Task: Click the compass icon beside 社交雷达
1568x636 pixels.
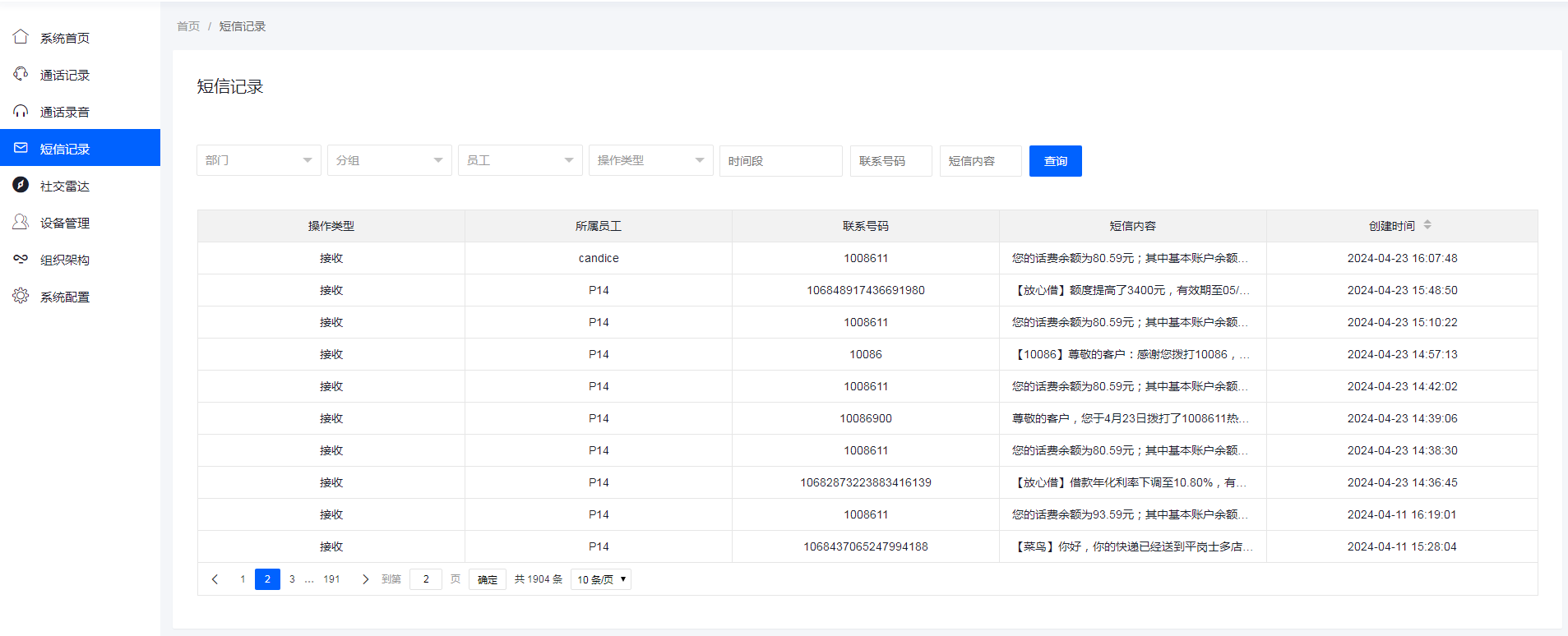Action: [x=21, y=185]
